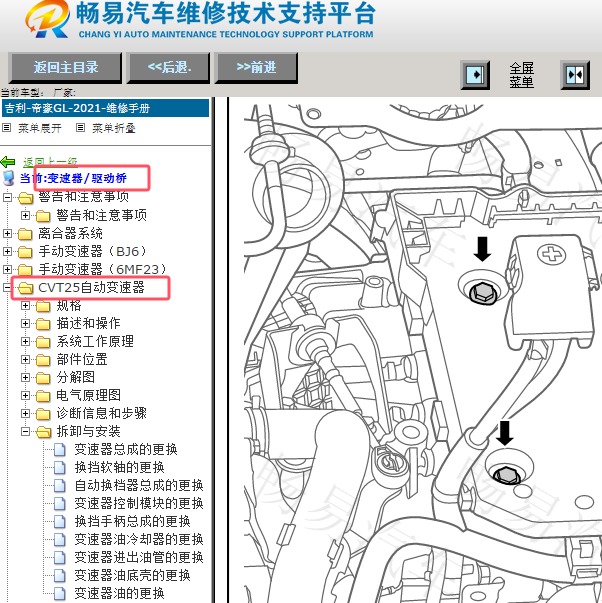Expand the 描述和操作 folder

[x=25, y=323]
